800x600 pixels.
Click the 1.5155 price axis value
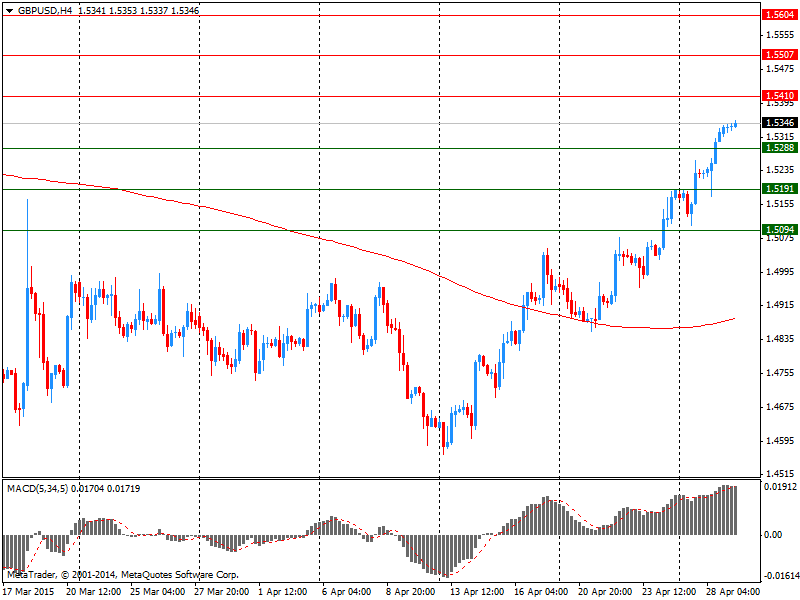[780, 204]
